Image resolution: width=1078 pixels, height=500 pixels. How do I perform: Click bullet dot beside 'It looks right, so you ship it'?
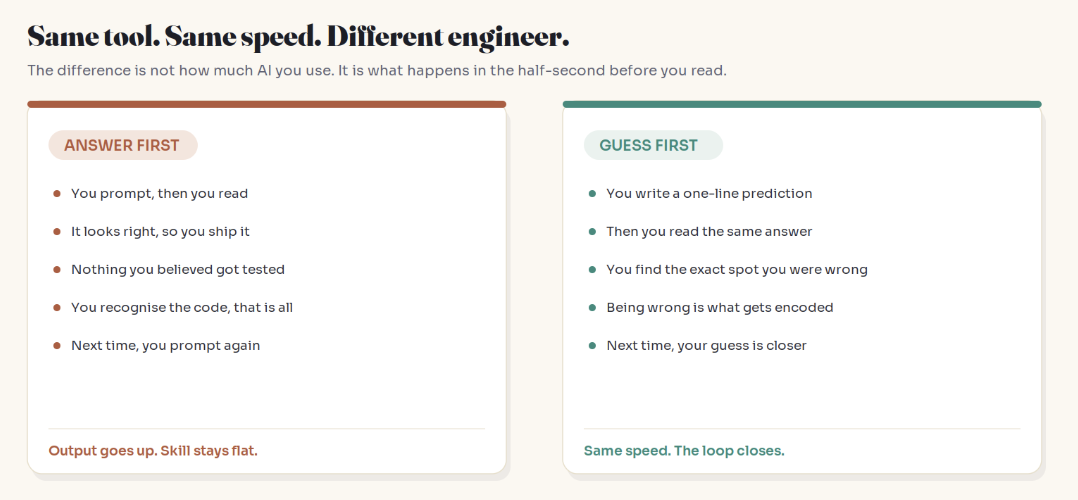click(57, 232)
